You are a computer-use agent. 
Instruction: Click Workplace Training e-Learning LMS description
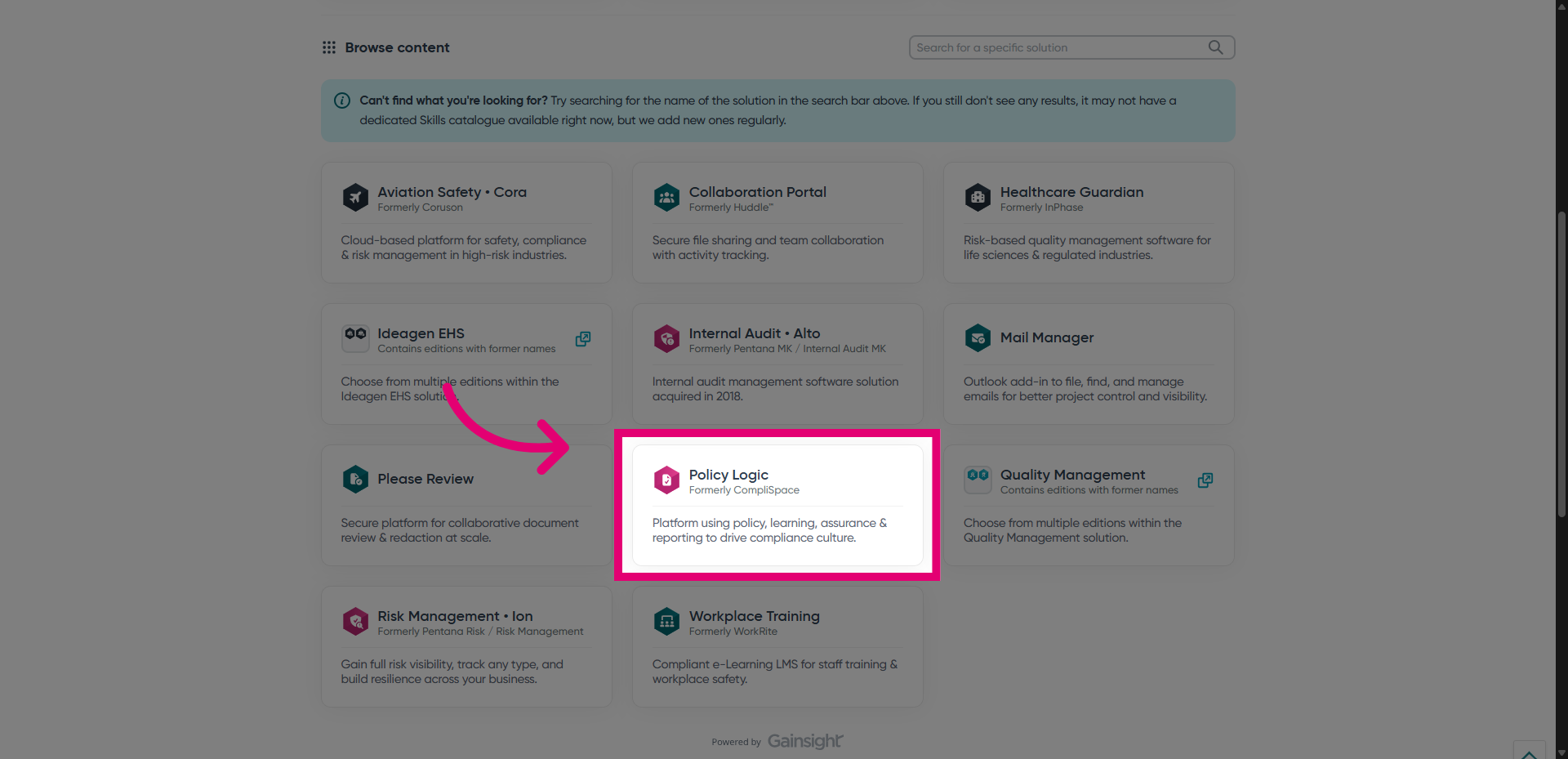(775, 672)
